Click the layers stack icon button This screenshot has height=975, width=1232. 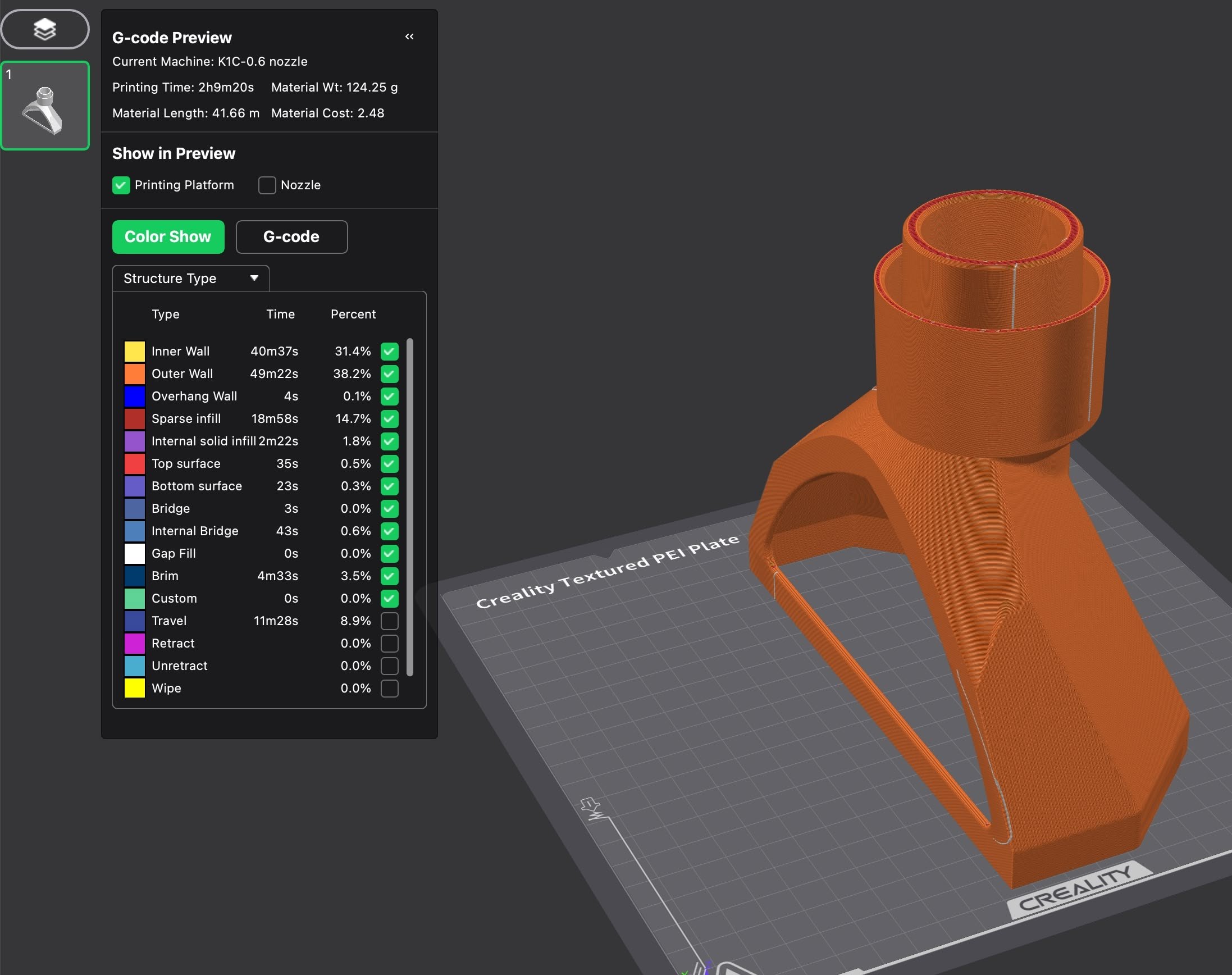[x=44, y=29]
